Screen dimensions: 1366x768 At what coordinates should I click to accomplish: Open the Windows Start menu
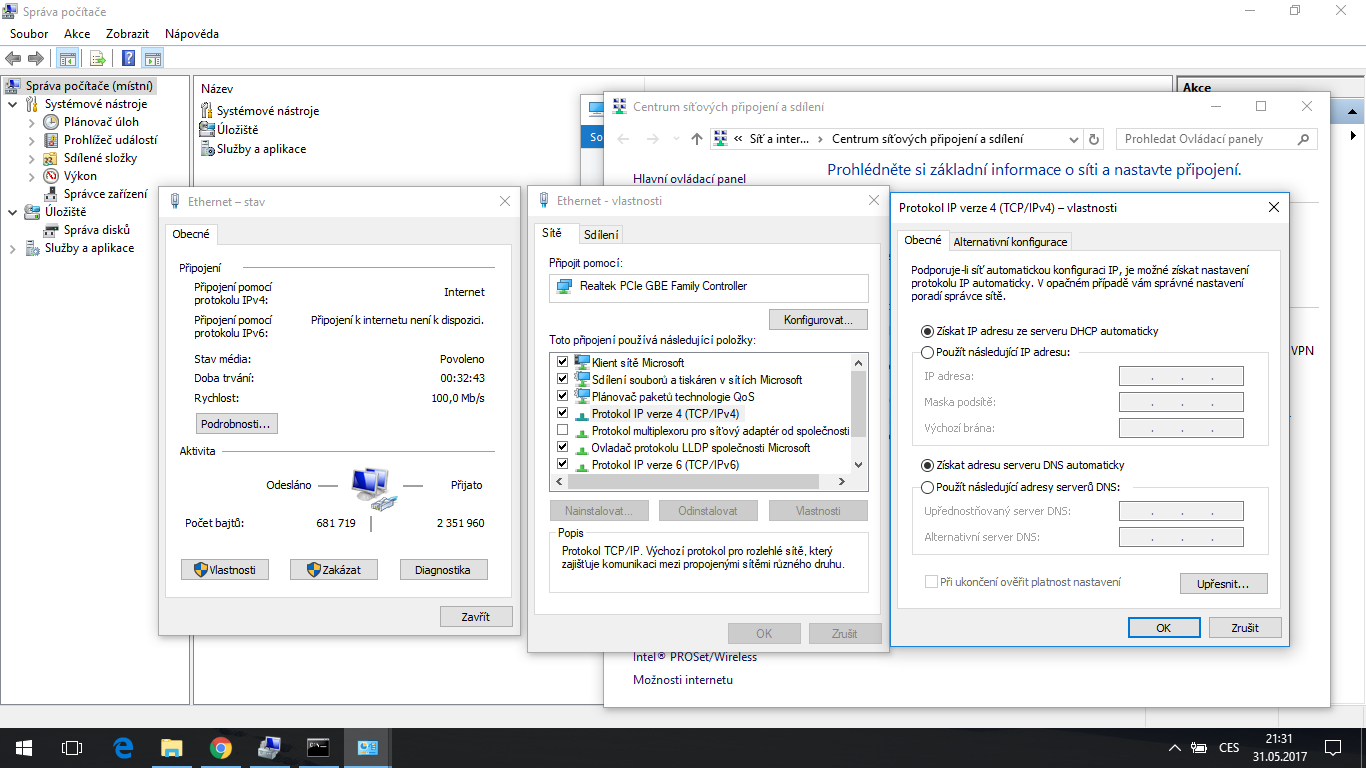tap(23, 747)
